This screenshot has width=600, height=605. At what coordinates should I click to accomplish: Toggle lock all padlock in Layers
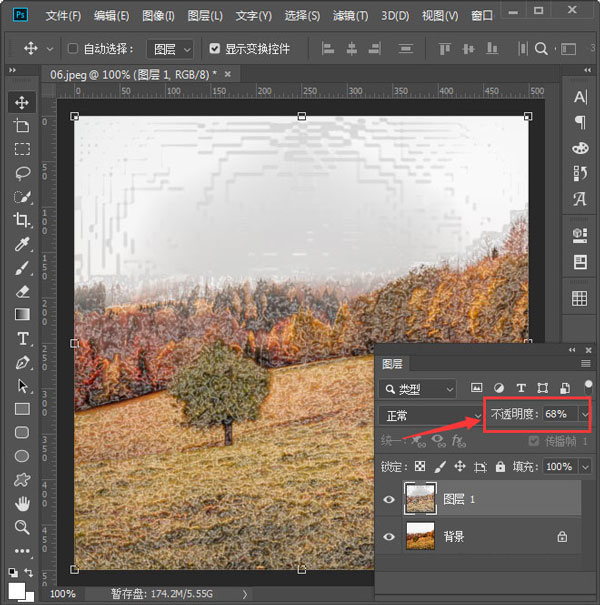point(500,466)
